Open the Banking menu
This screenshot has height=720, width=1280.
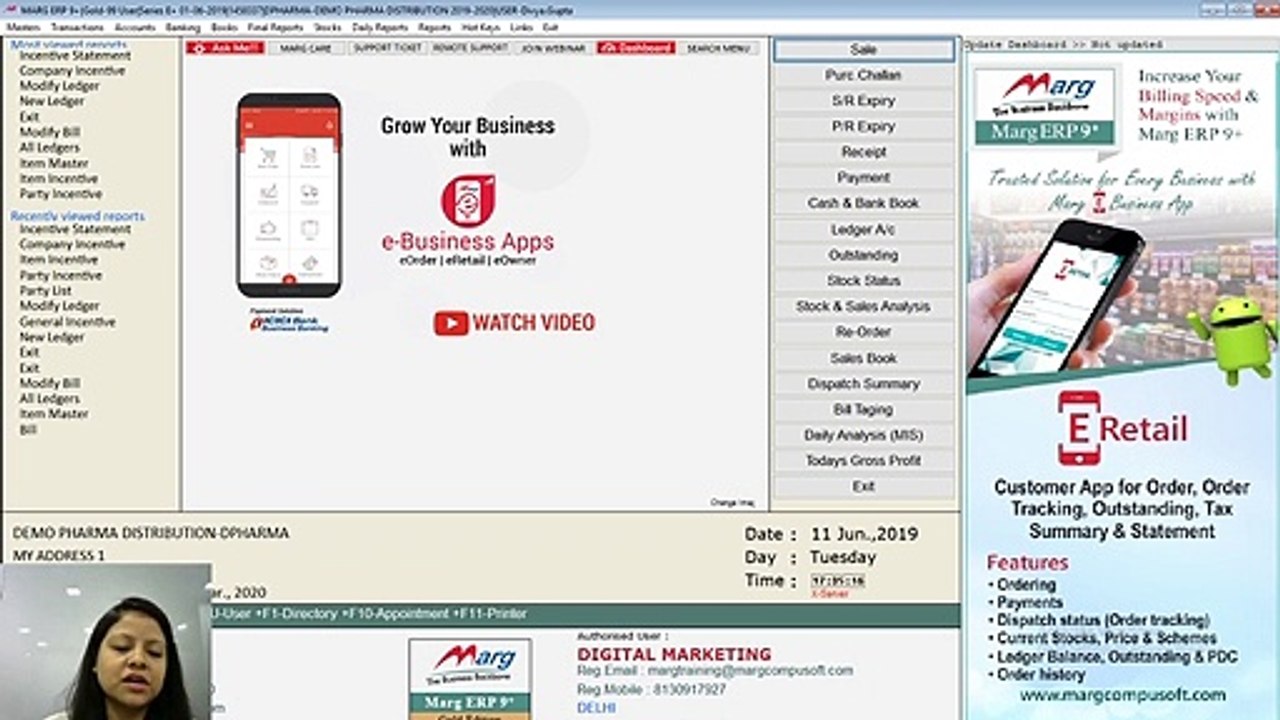183,28
